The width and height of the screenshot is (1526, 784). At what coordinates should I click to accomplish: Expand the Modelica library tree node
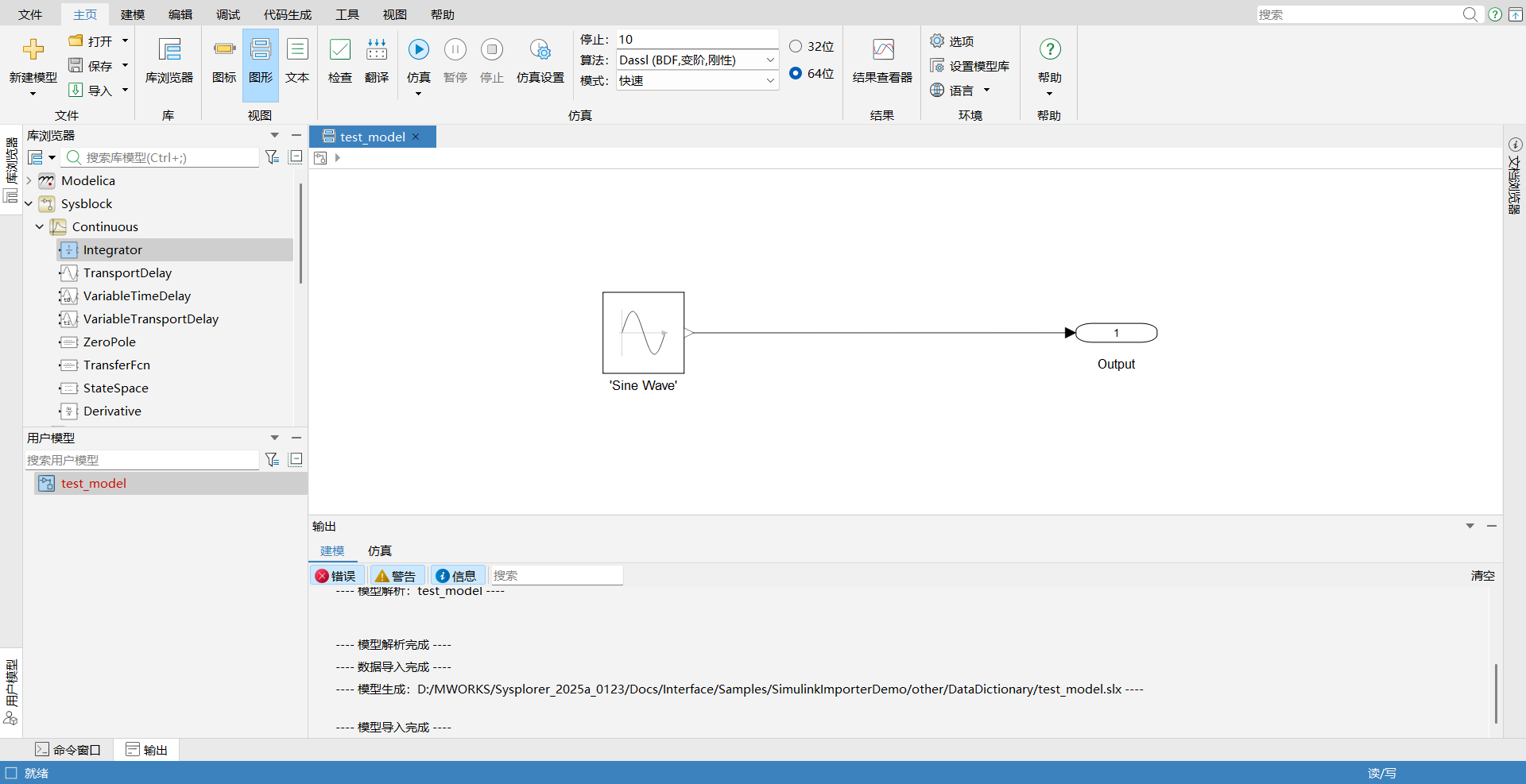point(29,181)
